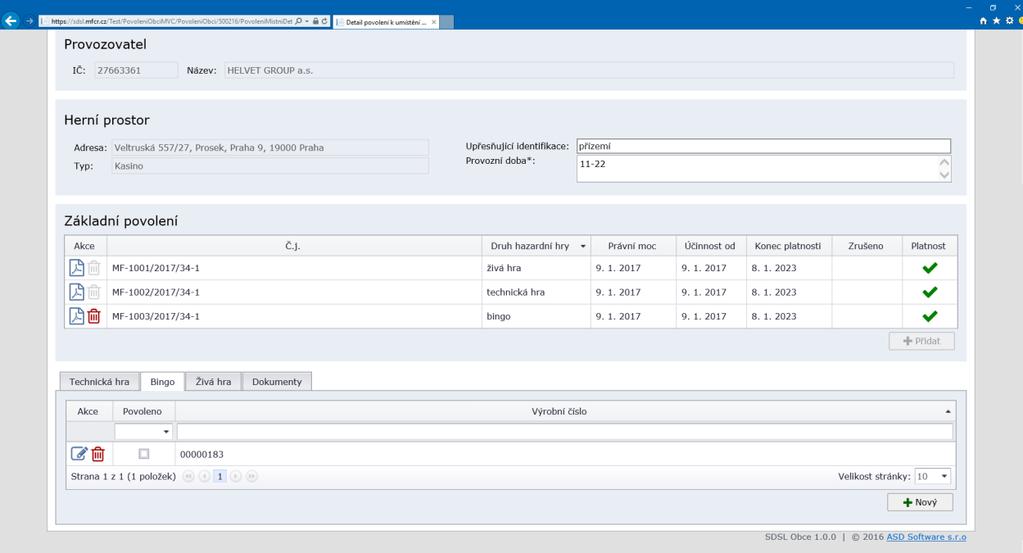This screenshot has width=1023, height=553.
Task: Click green validity check of MF-1001/2017/34-1
Action: (x=930, y=267)
